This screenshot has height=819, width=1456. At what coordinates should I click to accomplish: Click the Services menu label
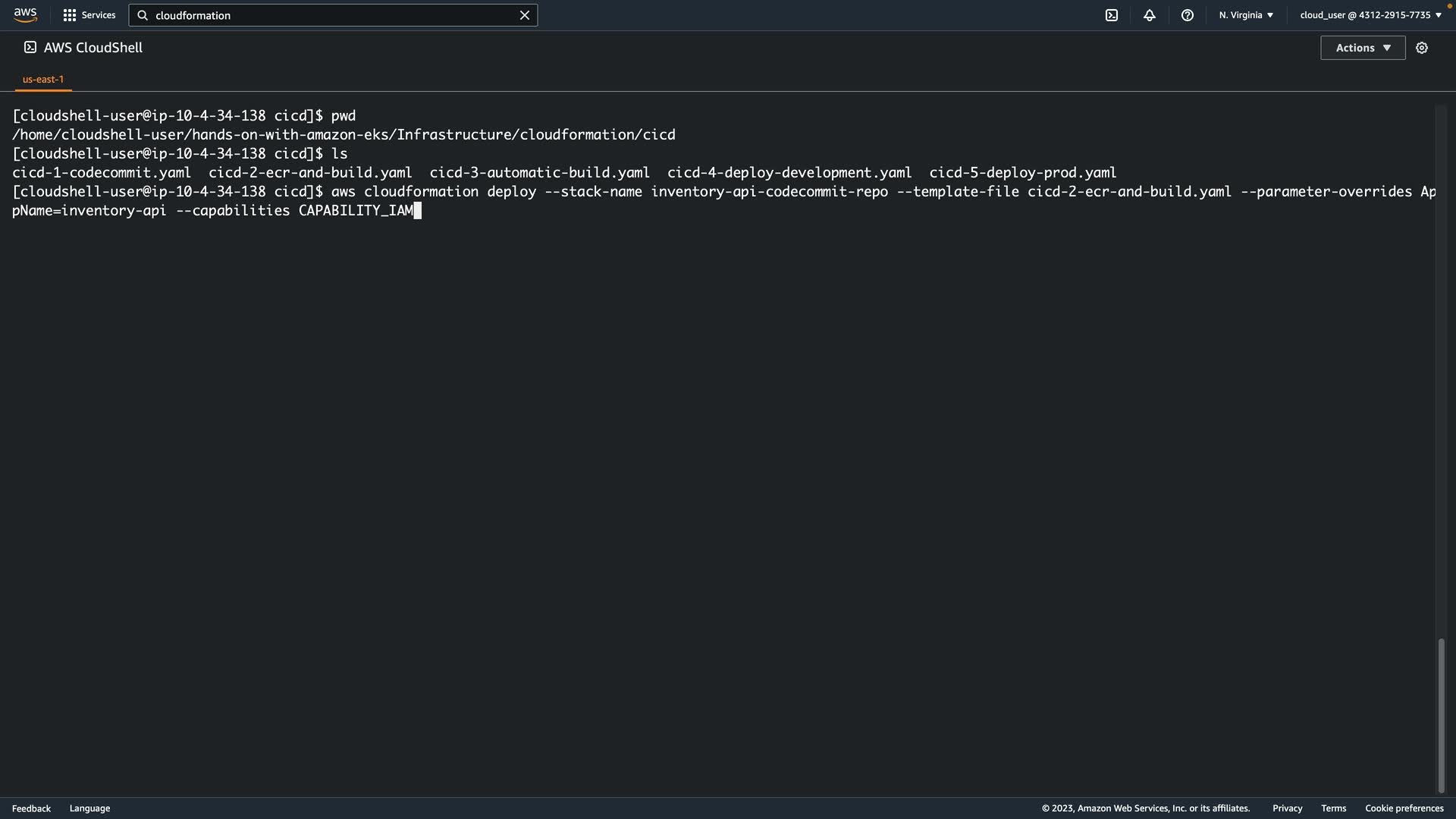99,15
